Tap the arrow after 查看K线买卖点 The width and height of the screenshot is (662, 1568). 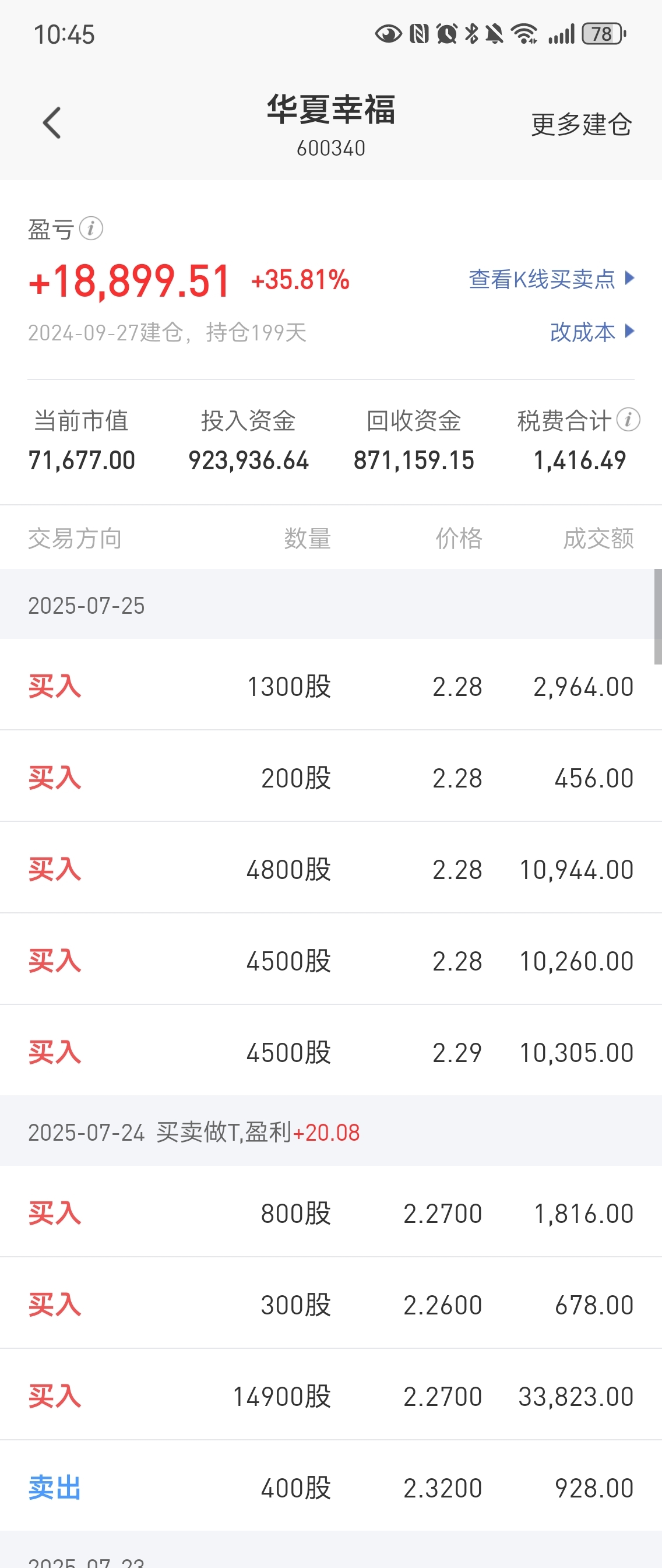(630, 278)
